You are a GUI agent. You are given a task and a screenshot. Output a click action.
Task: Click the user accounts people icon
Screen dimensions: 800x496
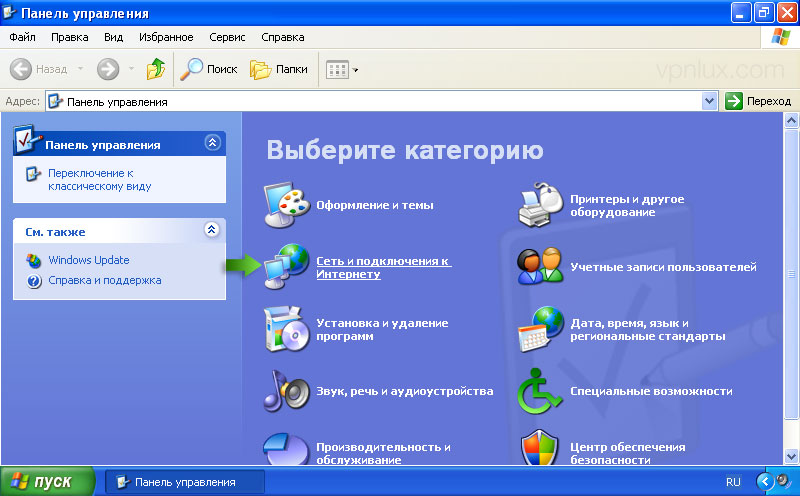click(540, 266)
